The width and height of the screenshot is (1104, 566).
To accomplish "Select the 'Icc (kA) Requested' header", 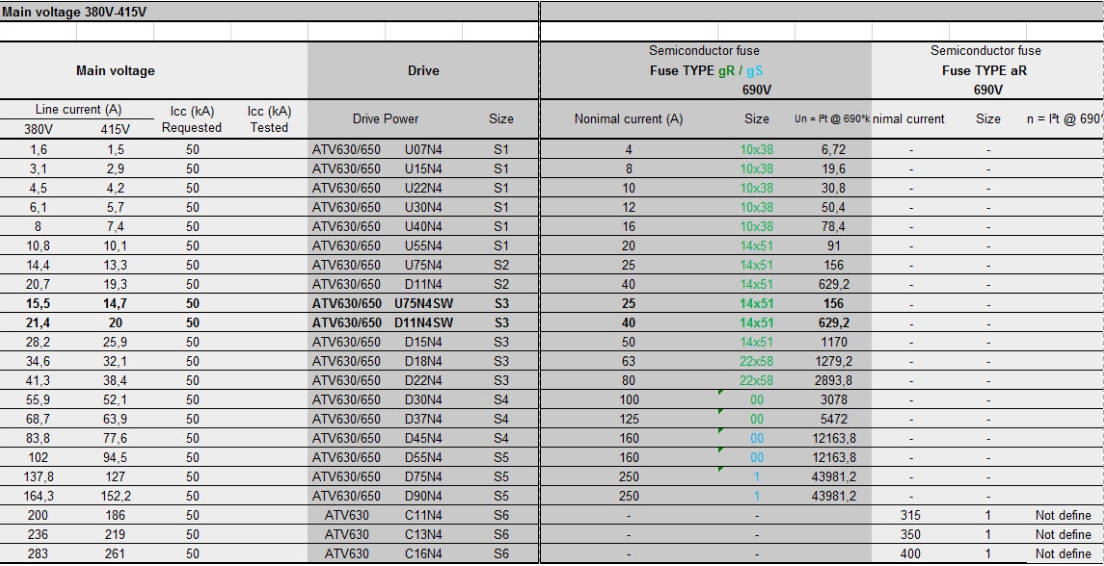I will tap(192, 119).
